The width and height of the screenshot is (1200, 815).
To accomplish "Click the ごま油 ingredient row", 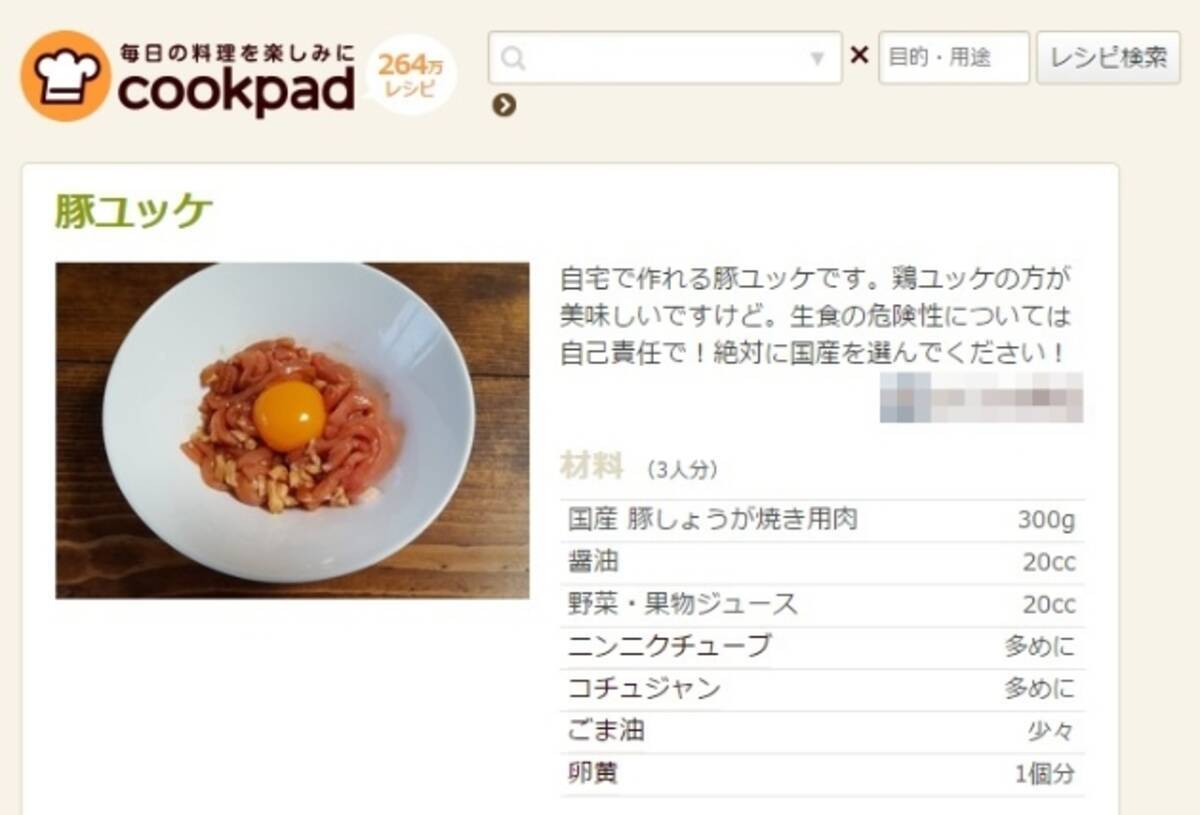I will point(822,732).
